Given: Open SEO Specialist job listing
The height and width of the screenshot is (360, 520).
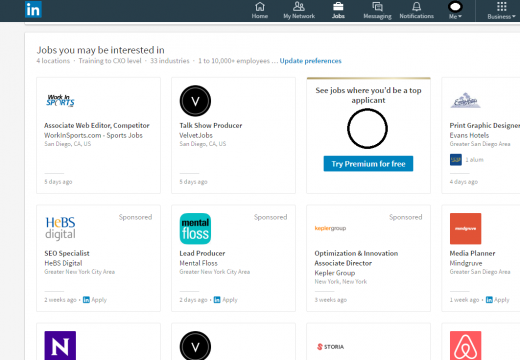Looking at the screenshot, I should point(67,253).
